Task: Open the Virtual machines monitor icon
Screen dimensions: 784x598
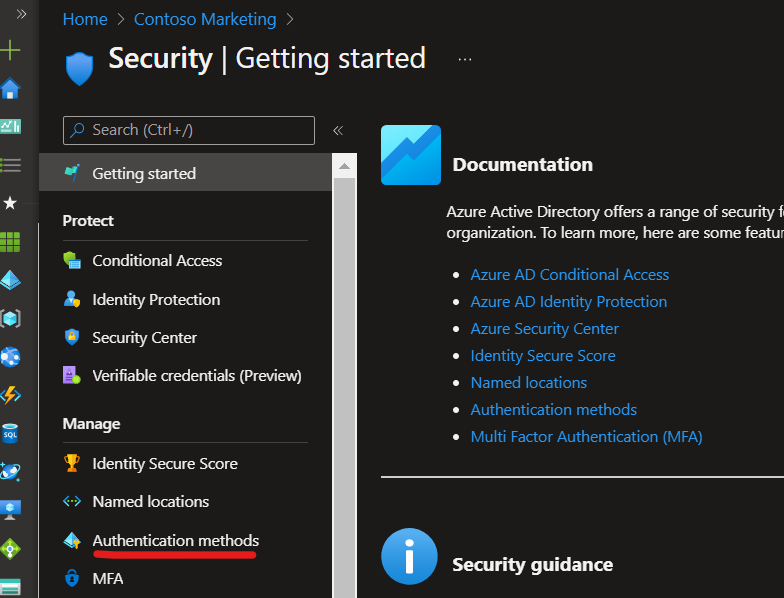Action: (x=10, y=510)
